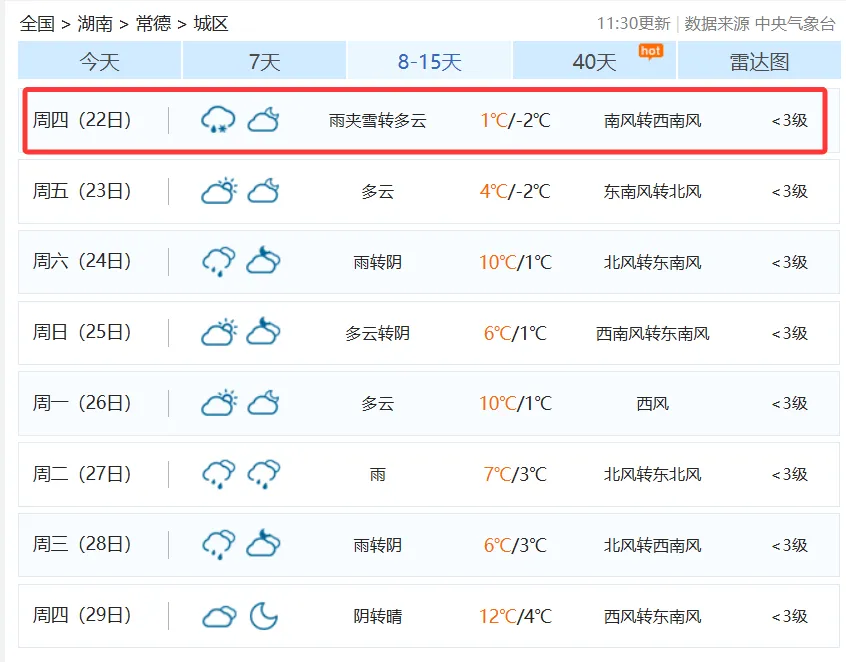This screenshot has width=846, height=662.
Task: Click the 11:30更新 update time
Action: (x=633, y=24)
